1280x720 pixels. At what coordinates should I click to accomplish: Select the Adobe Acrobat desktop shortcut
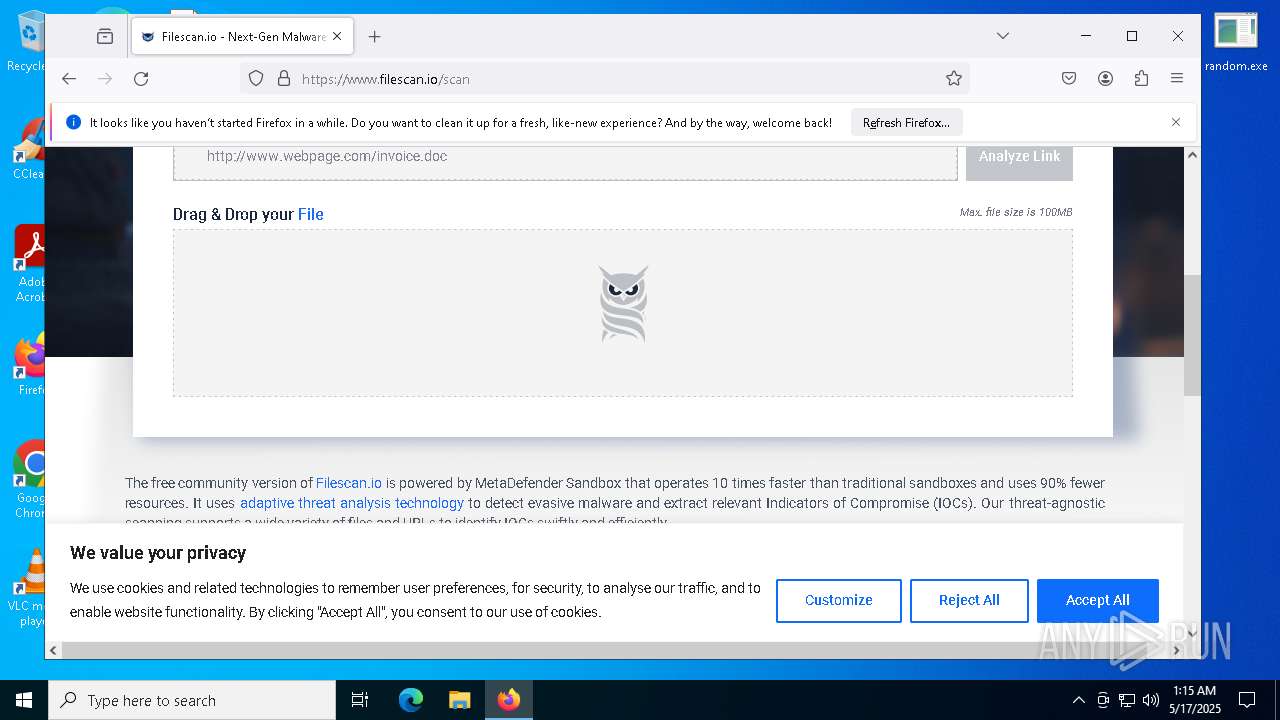coord(31,264)
